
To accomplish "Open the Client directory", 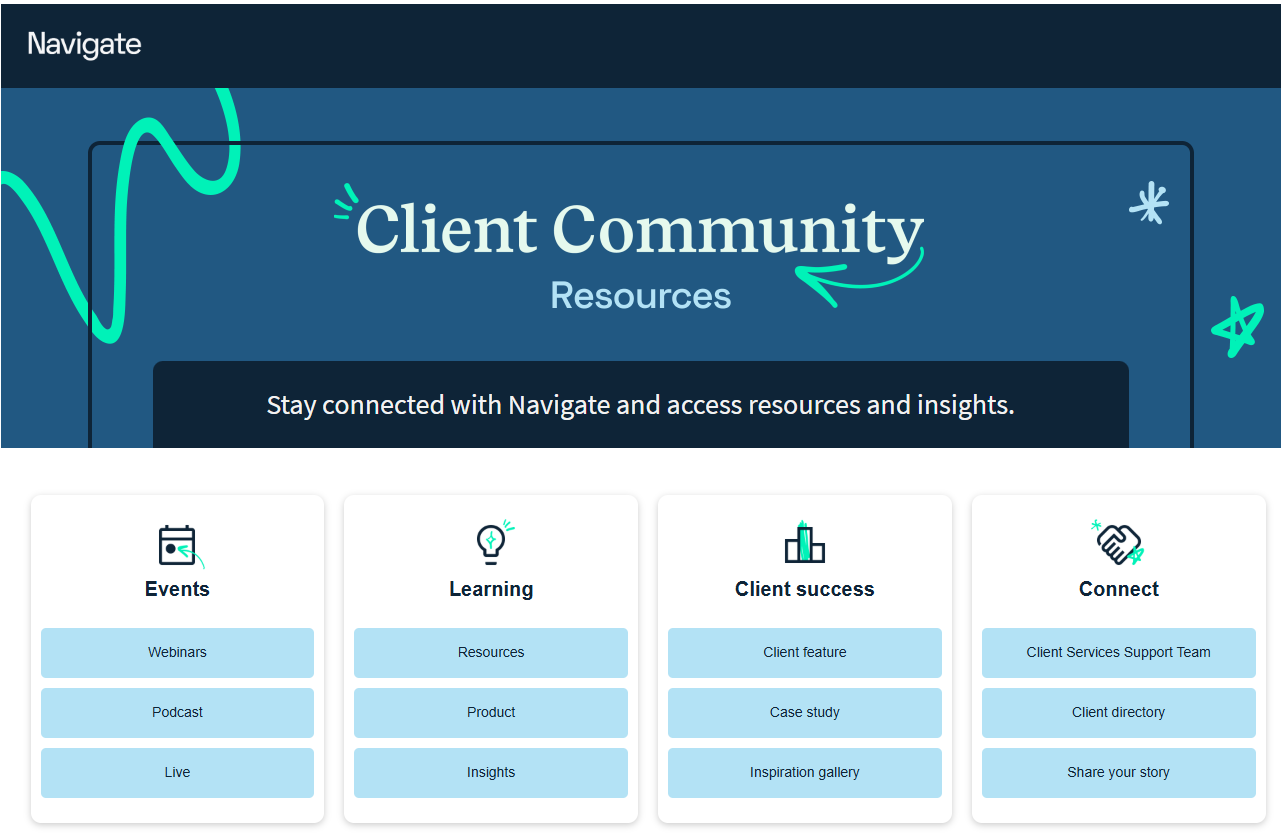I will [1118, 712].
